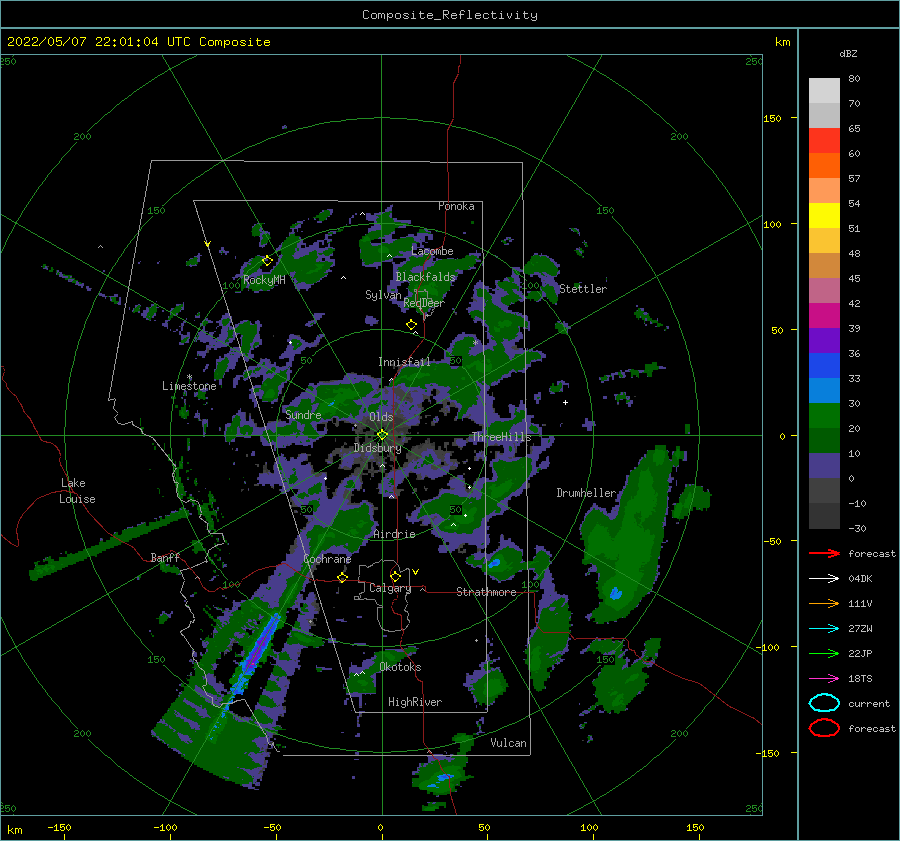
Task: Click the Banff label
Action: [x=165, y=557]
